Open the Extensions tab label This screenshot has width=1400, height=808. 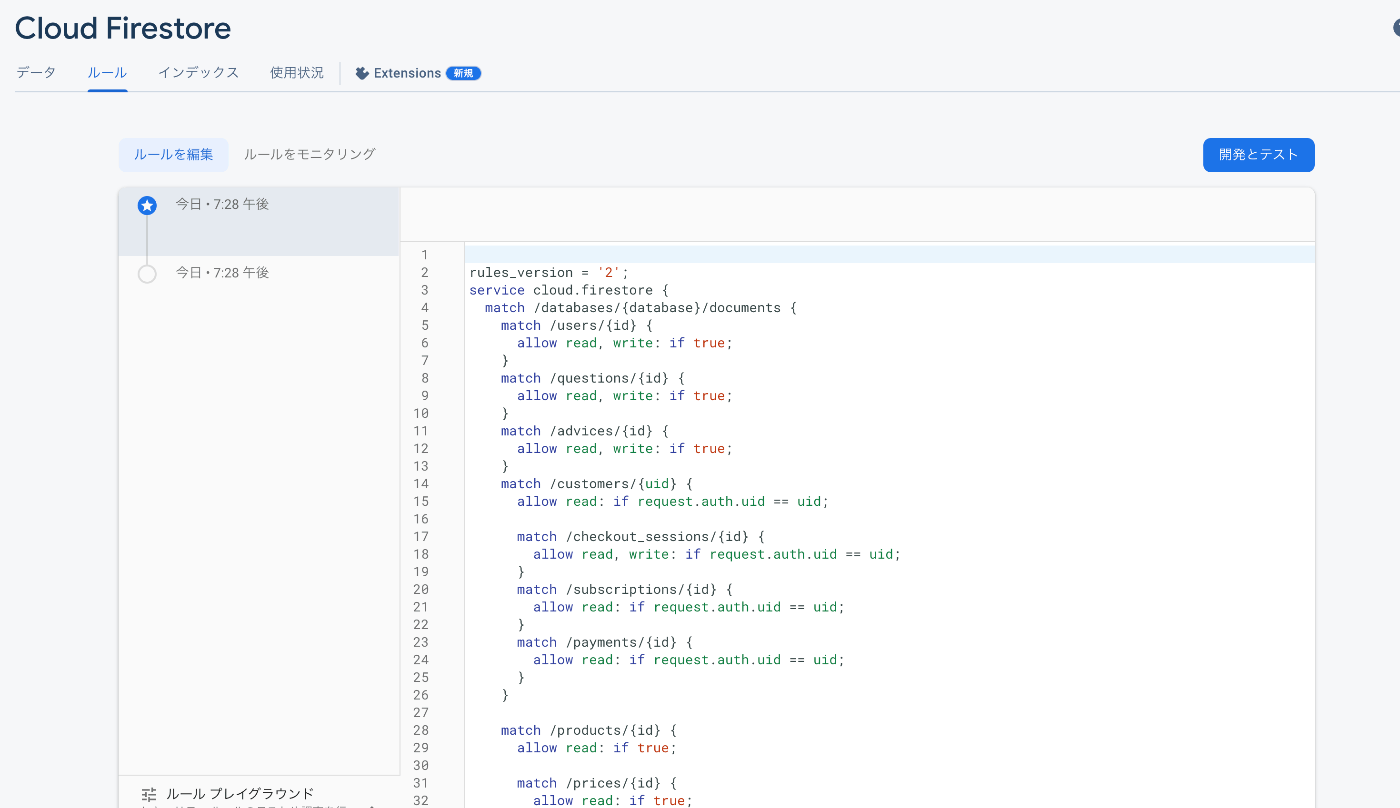click(x=407, y=73)
